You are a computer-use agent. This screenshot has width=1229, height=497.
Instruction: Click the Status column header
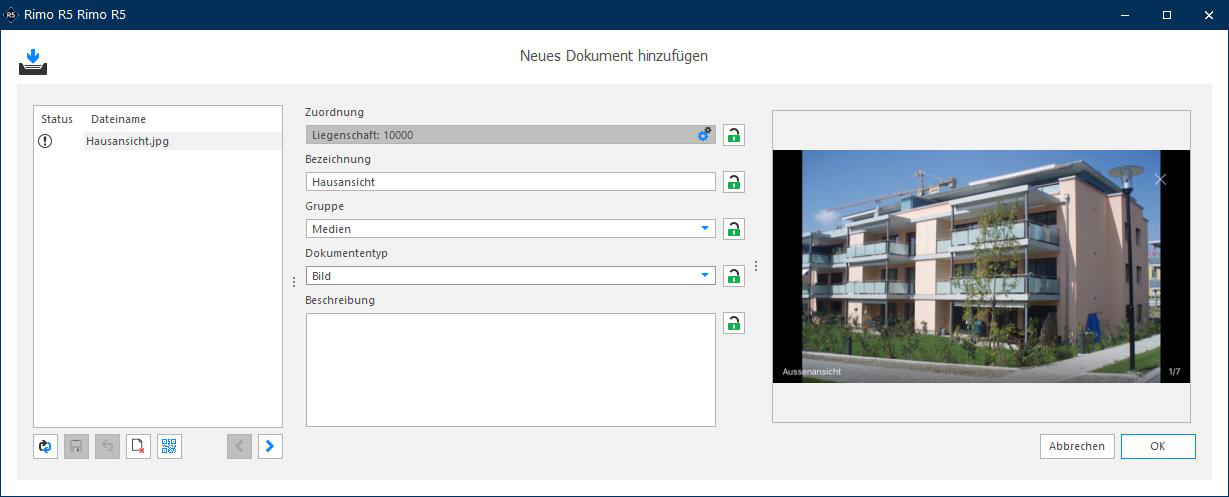(x=57, y=119)
